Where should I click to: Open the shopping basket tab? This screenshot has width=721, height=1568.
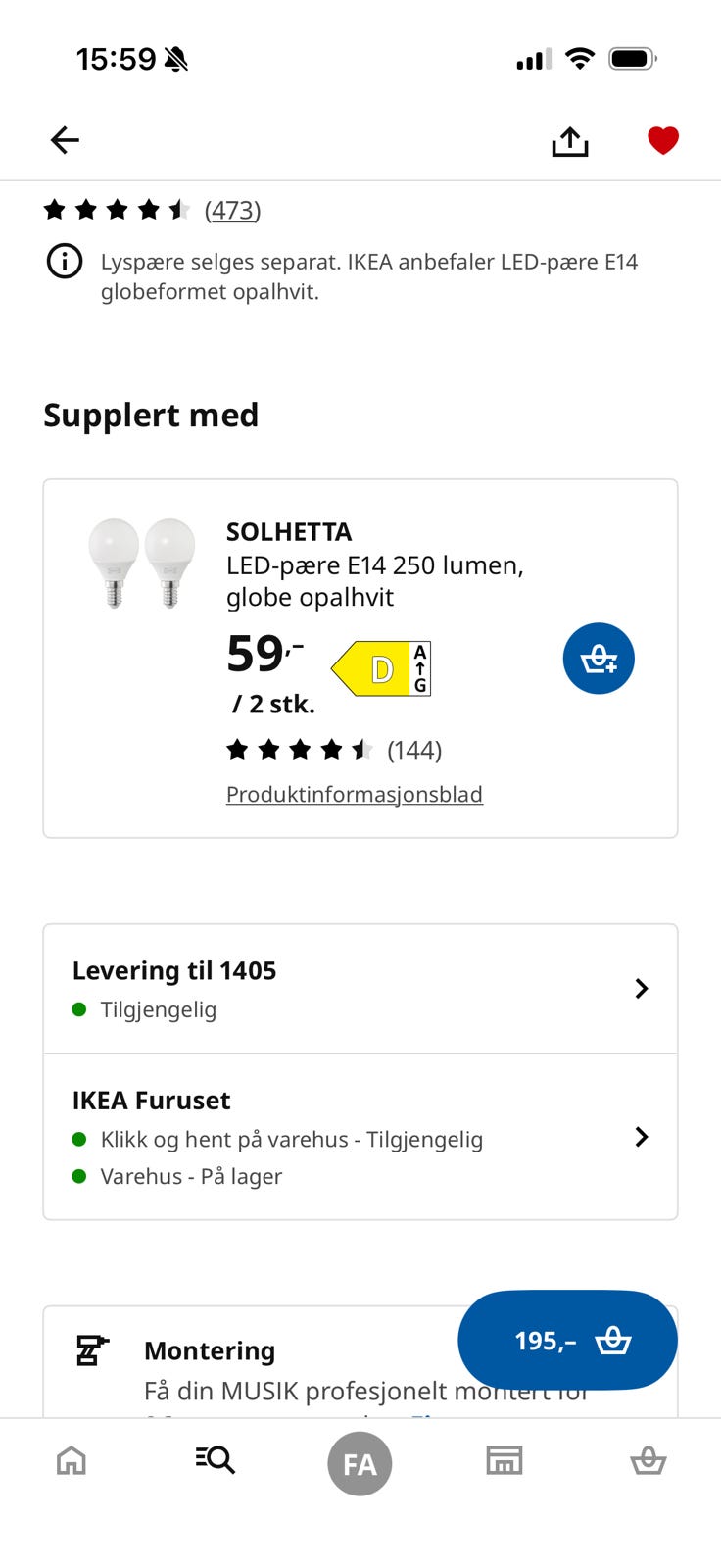pyautogui.click(x=648, y=1461)
